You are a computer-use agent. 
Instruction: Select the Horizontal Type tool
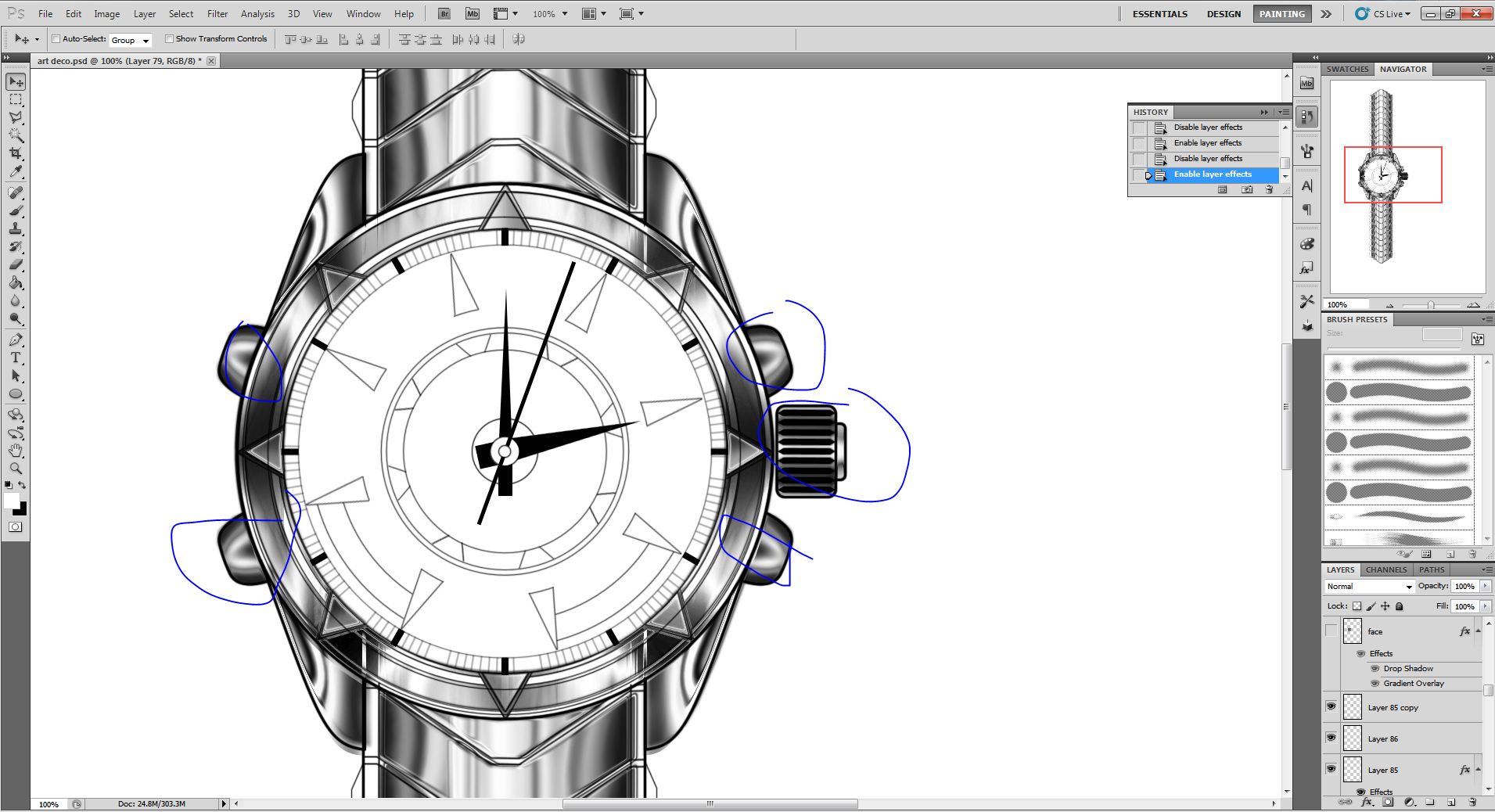pyautogui.click(x=16, y=357)
